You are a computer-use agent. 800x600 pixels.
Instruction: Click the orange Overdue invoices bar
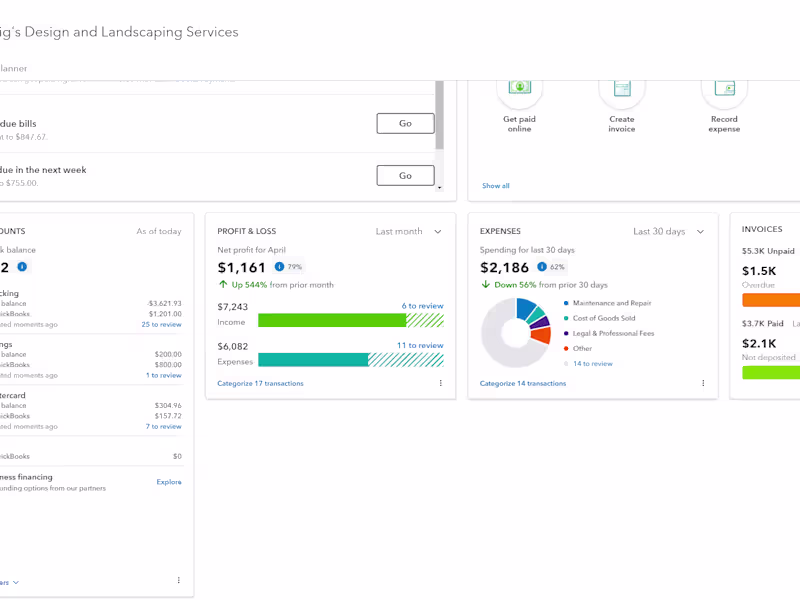771,300
